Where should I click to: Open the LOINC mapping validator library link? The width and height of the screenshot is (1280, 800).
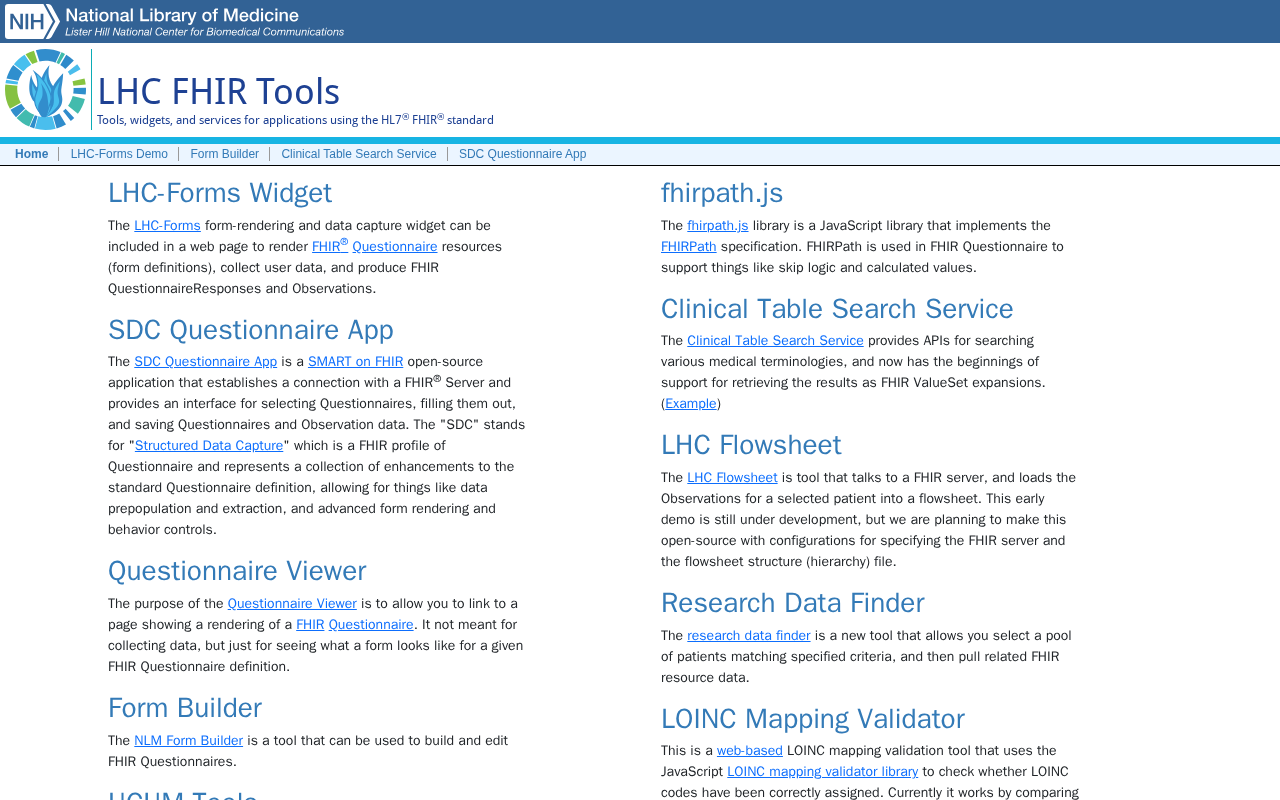(822, 772)
